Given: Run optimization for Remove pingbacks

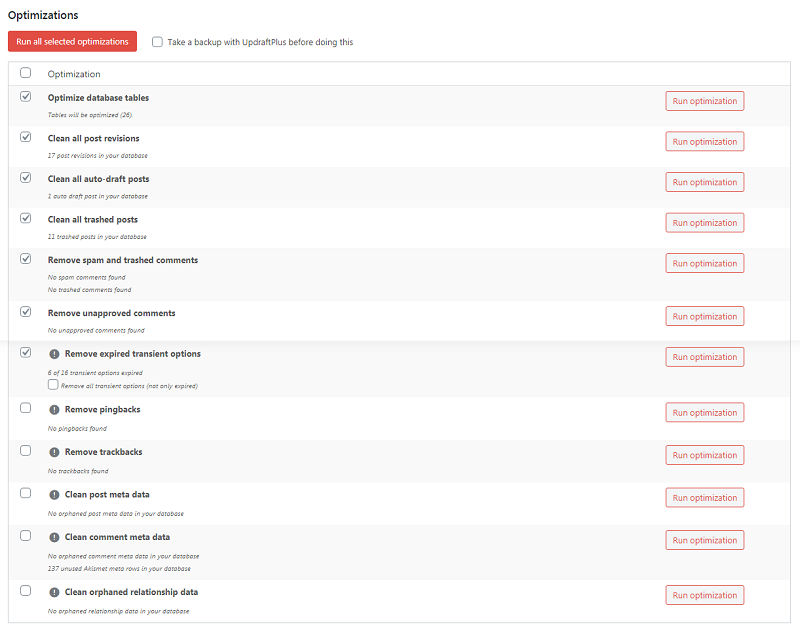Looking at the screenshot, I should [705, 413].
